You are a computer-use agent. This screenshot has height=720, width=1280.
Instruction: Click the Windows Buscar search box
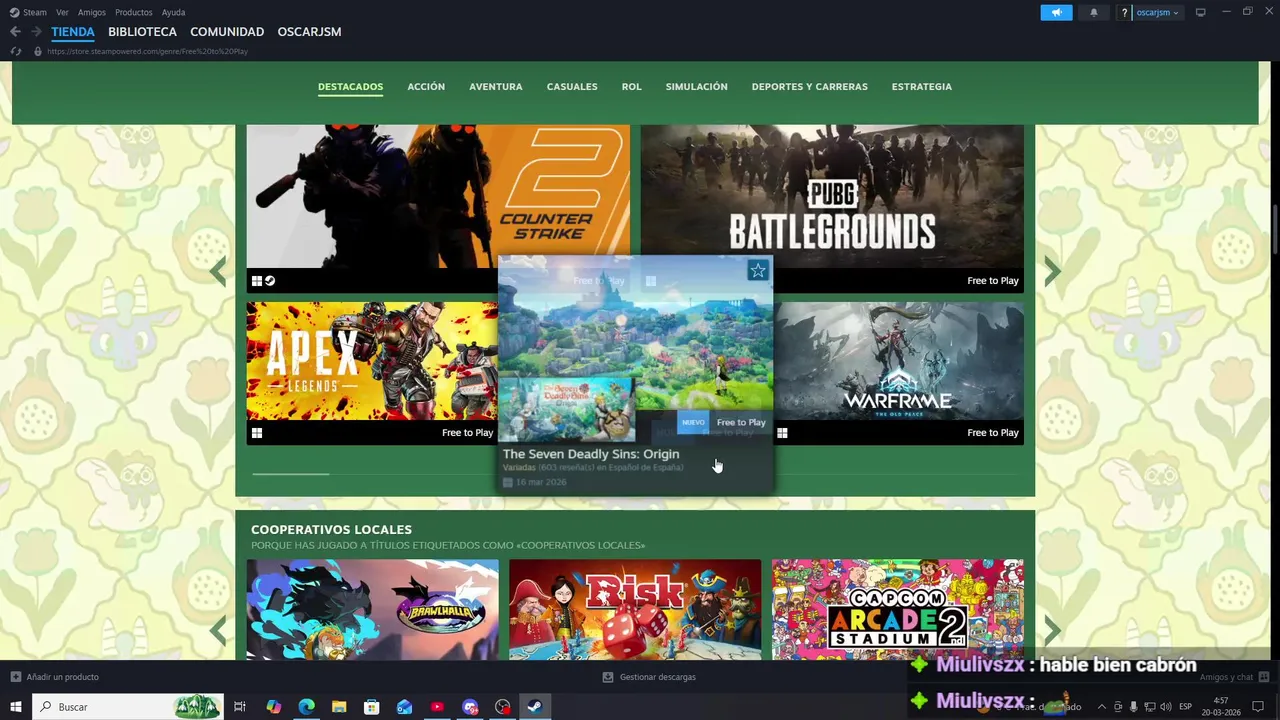pos(127,707)
